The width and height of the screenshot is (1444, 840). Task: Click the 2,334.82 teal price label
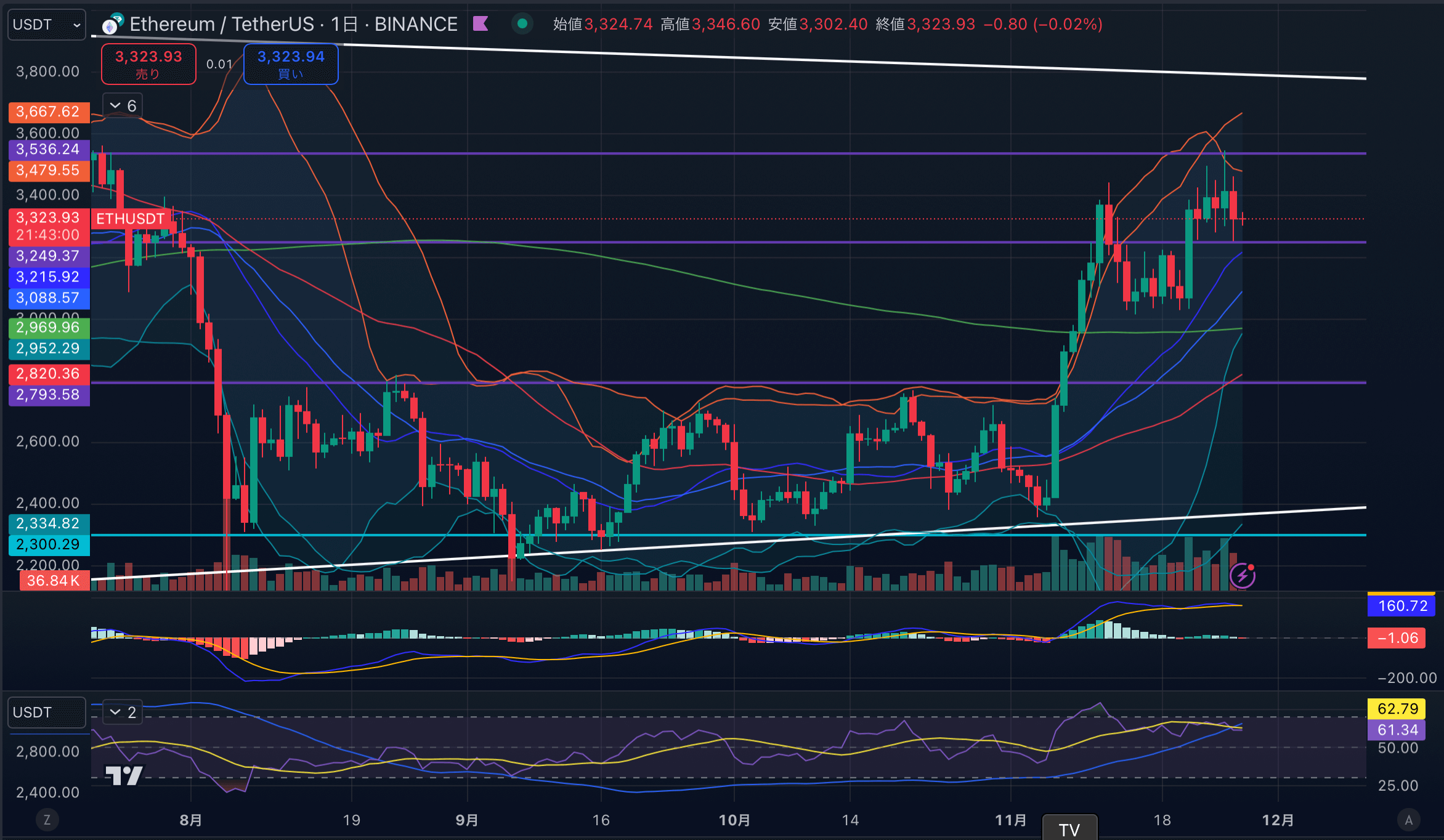coord(49,523)
